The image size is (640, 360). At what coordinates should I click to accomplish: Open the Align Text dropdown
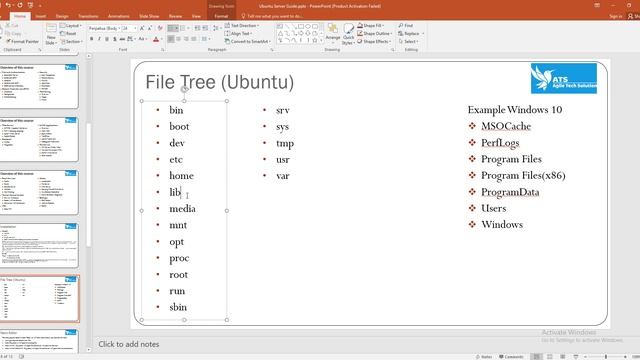click(x=238, y=33)
